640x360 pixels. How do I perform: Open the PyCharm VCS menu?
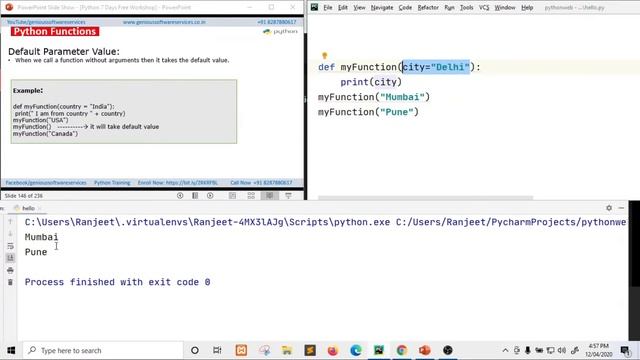[x=484, y=7]
